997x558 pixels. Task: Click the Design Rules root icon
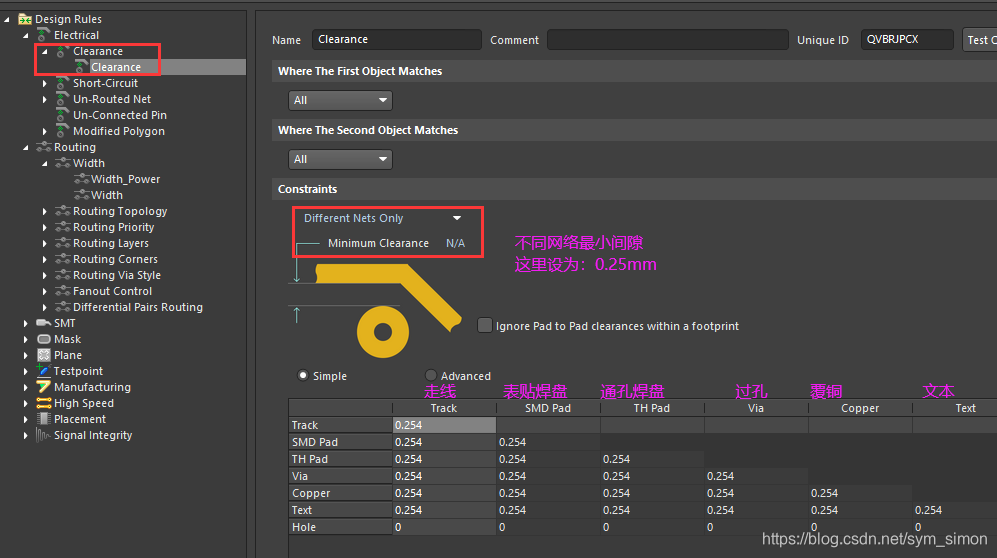25,19
